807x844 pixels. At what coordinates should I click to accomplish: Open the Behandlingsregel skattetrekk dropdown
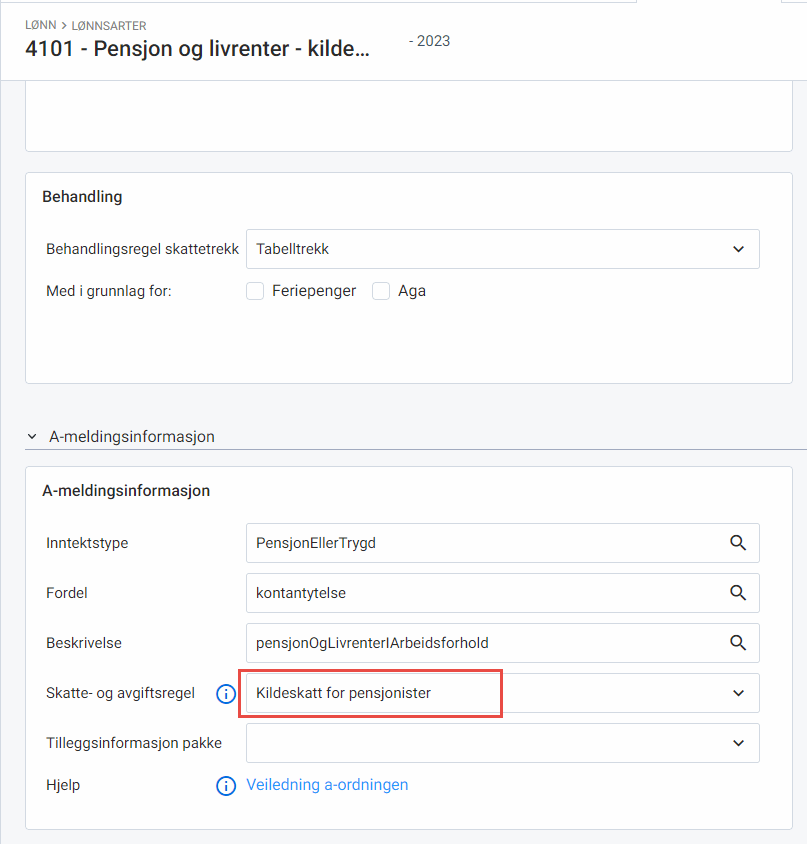point(738,248)
